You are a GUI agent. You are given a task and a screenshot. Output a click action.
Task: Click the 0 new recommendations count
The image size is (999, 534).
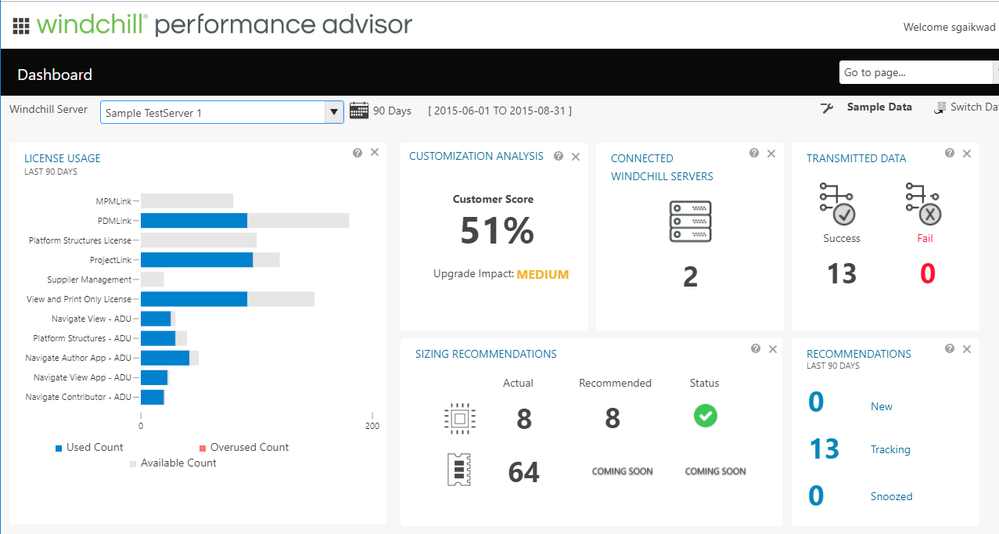pyautogui.click(x=816, y=402)
